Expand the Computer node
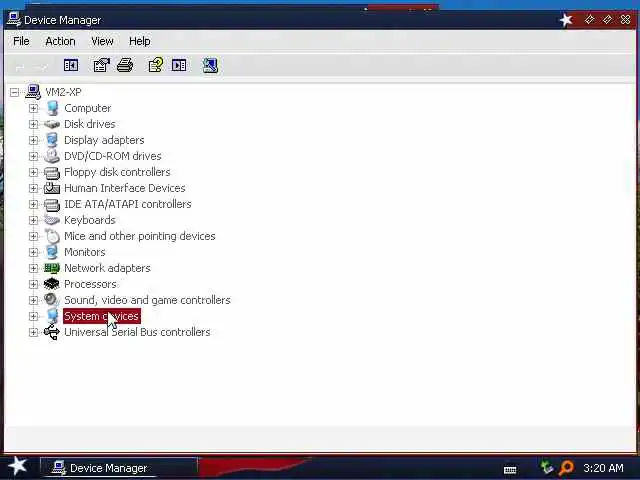 pos(33,108)
